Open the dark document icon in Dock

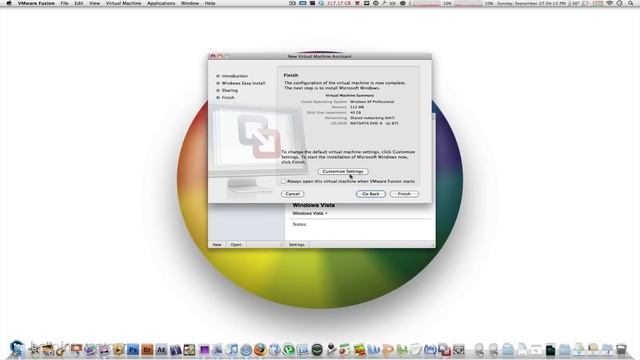click(550, 350)
